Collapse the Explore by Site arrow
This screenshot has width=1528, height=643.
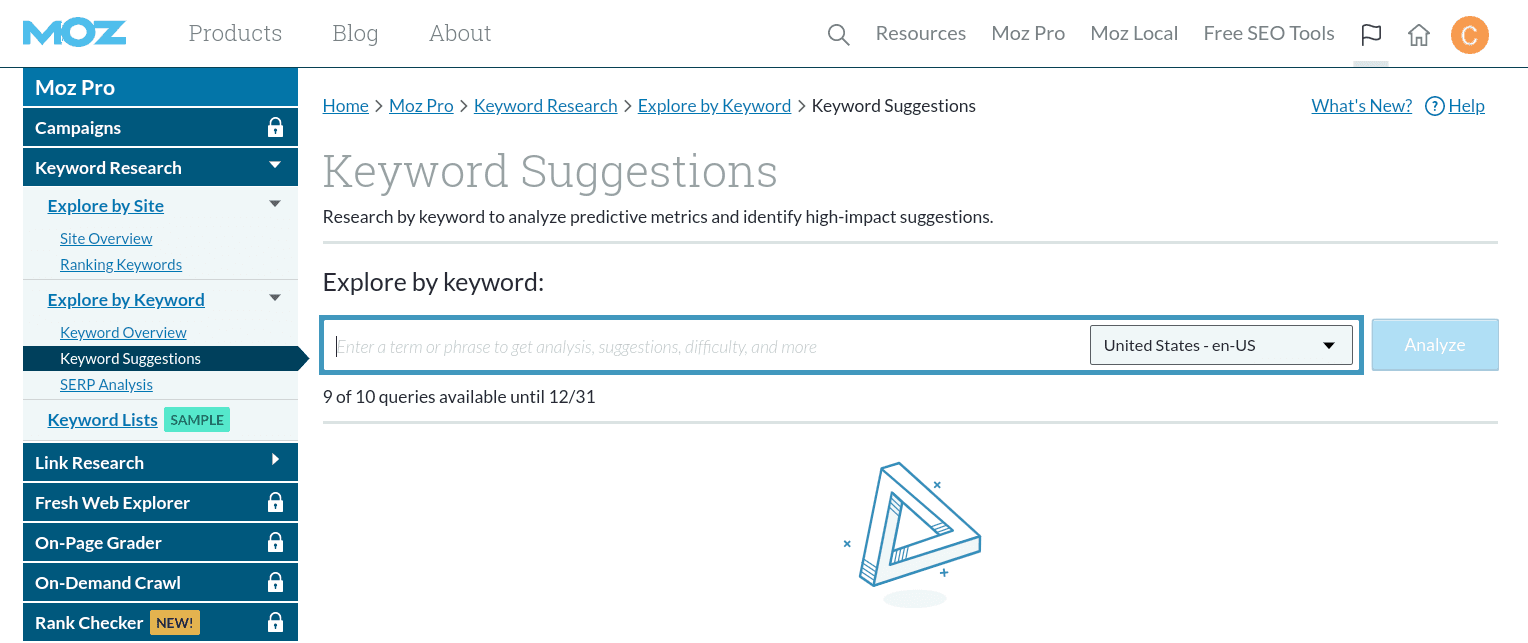click(x=276, y=204)
